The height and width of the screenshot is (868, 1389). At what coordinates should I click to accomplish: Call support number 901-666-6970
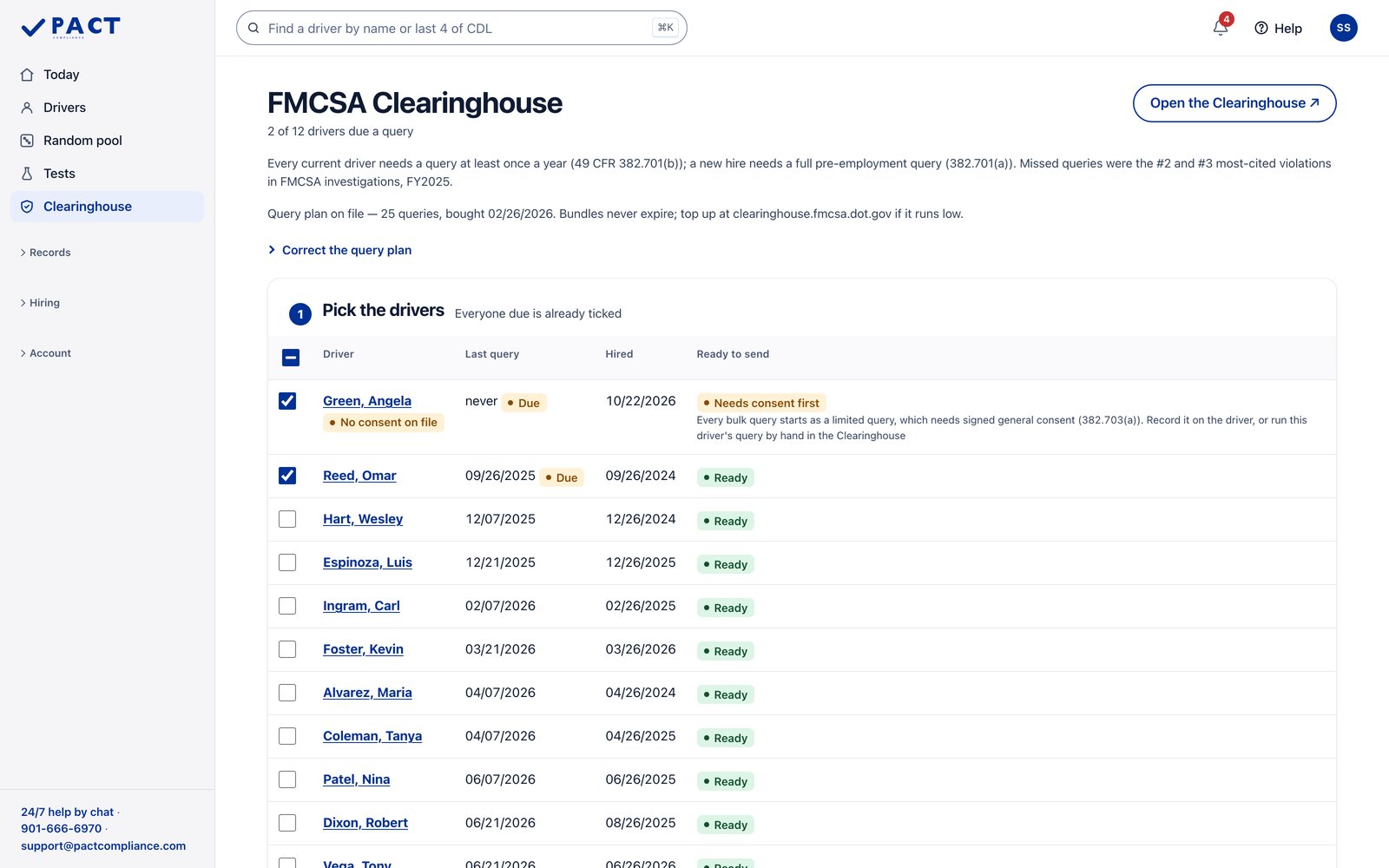tap(62, 829)
